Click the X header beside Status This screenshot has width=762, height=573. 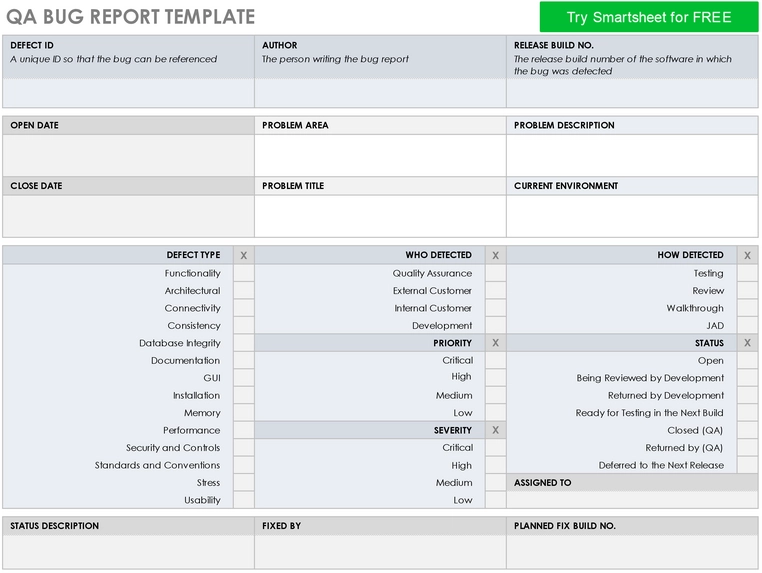tap(747, 343)
